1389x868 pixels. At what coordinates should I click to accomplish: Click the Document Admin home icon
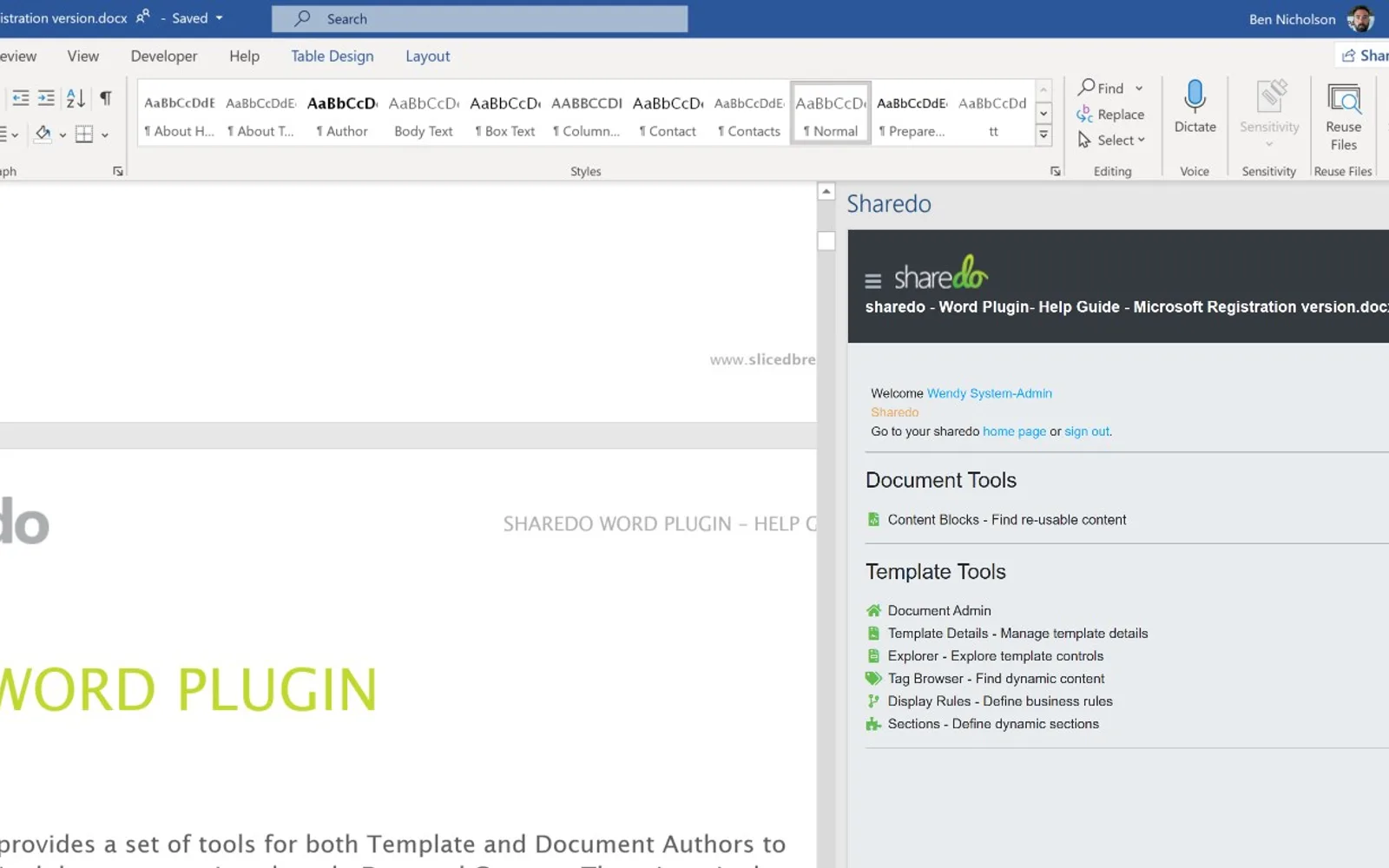pos(873,610)
